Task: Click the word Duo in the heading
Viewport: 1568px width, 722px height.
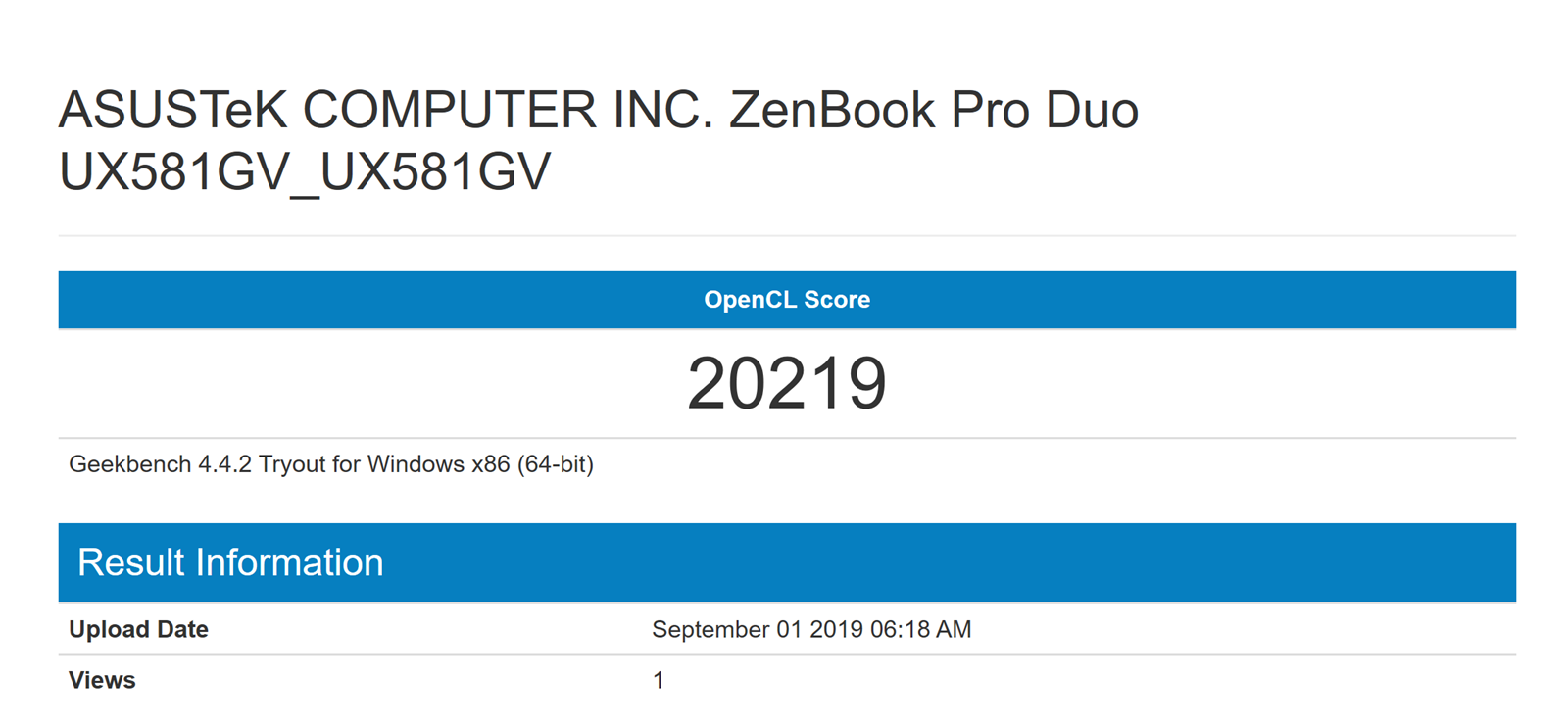Action: pyautogui.click(x=1091, y=110)
